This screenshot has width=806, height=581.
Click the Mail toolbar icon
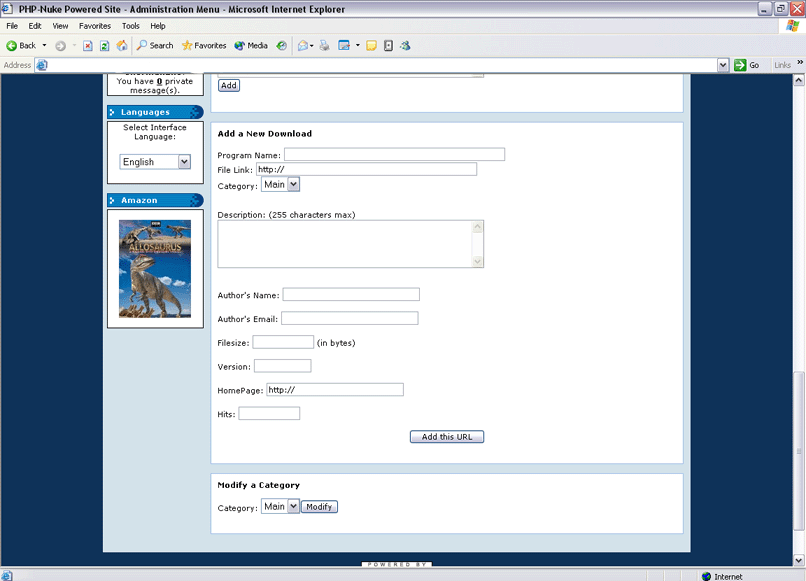304,45
